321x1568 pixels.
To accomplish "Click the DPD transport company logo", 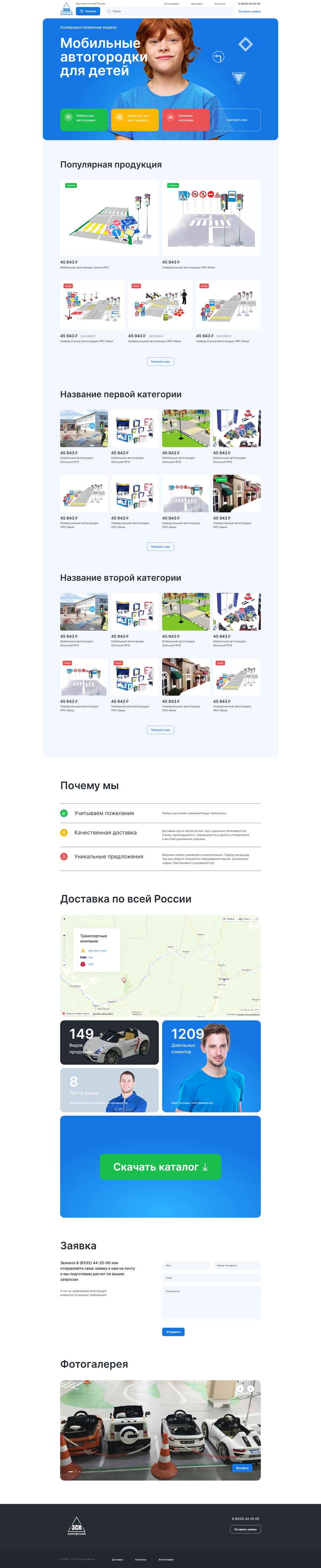I will tap(83, 964).
